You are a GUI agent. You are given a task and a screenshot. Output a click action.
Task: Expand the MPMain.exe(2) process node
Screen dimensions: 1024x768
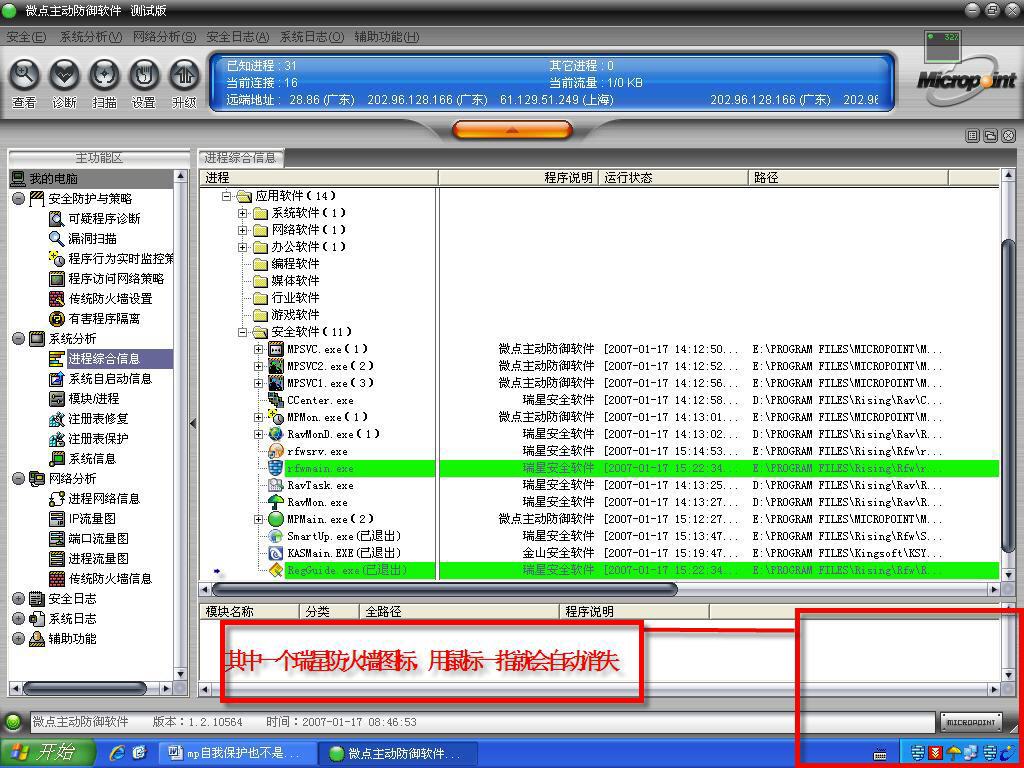pyautogui.click(x=259, y=519)
